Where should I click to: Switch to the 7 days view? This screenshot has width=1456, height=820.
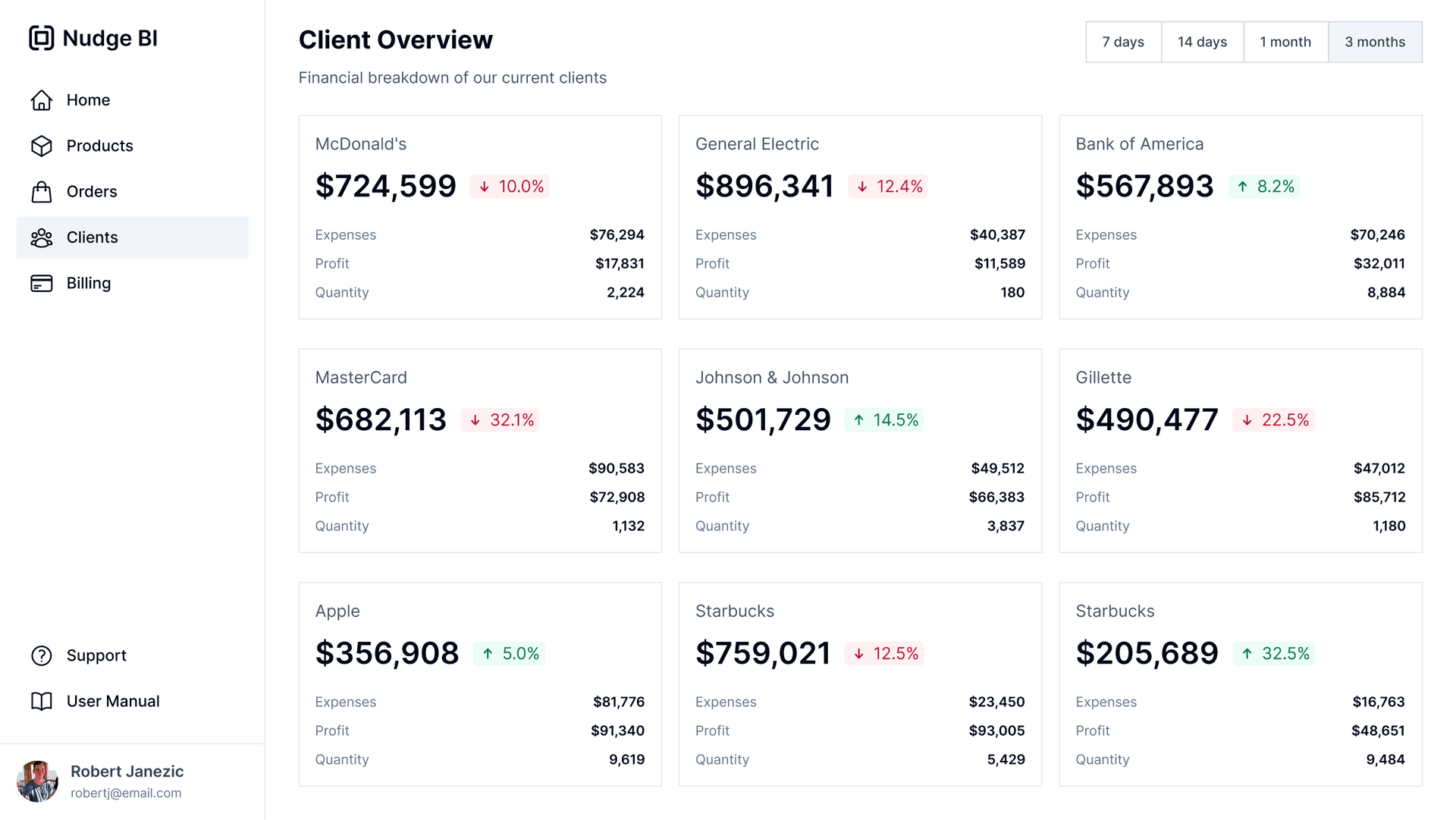click(x=1123, y=42)
